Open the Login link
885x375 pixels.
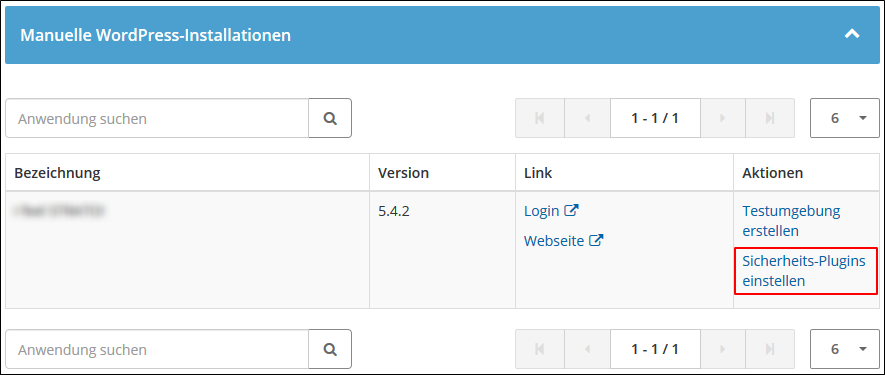(541, 211)
